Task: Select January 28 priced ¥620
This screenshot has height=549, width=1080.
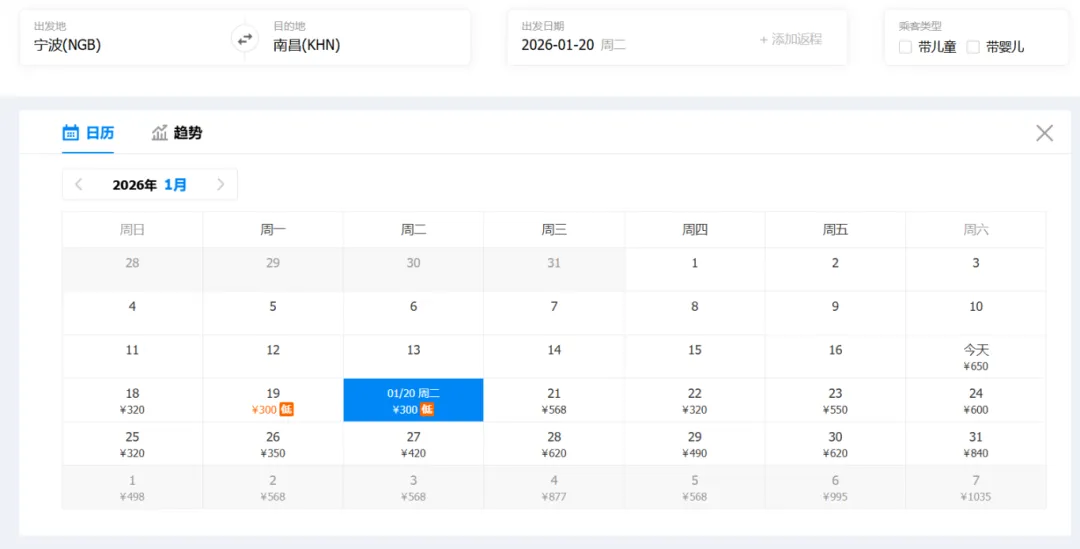Action: pos(554,444)
